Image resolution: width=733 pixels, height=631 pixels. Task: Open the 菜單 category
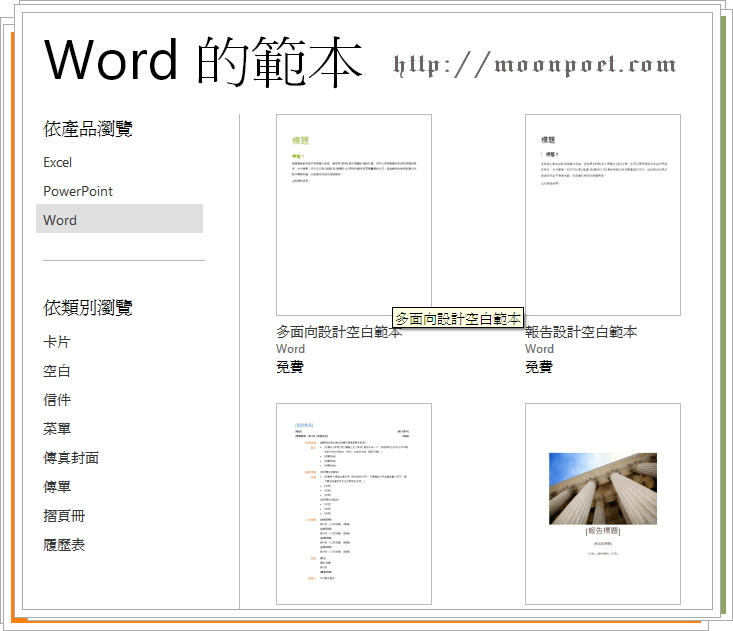click(x=57, y=429)
